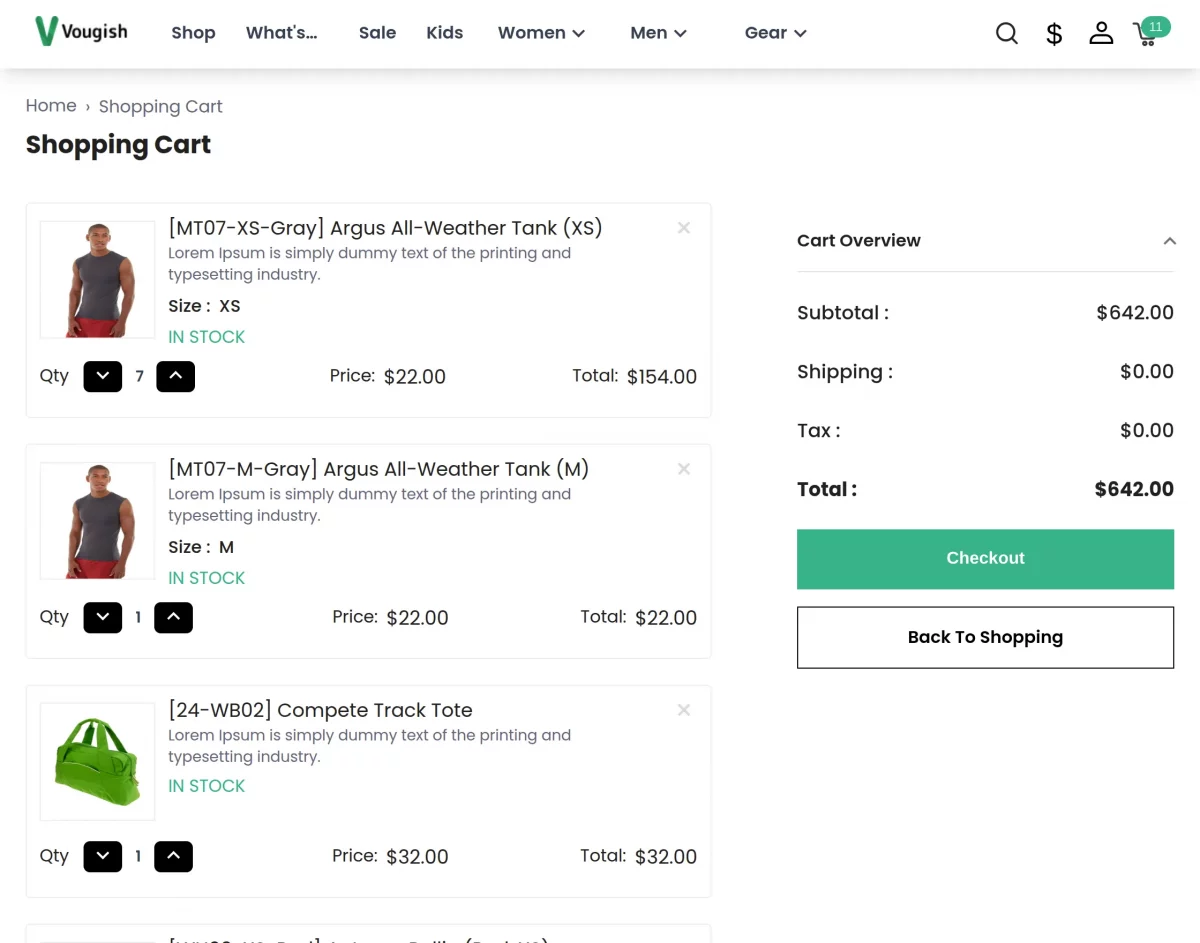
Task: Open Compete Track Tote product title
Action: coord(320,710)
